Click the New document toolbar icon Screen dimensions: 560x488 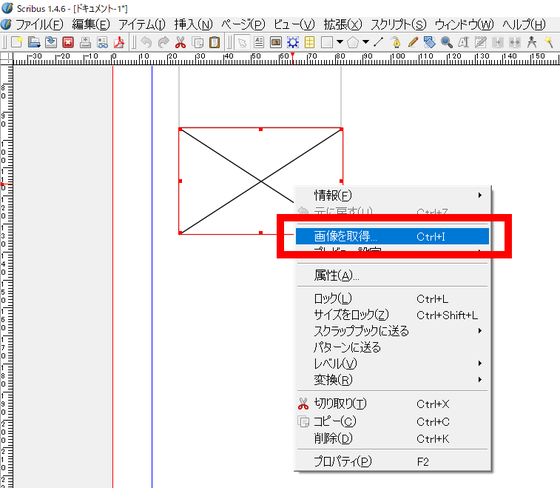tap(16, 43)
